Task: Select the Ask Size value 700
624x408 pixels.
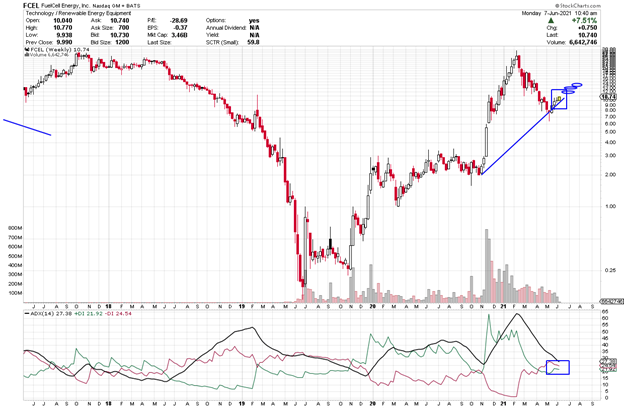Action: click(124, 28)
